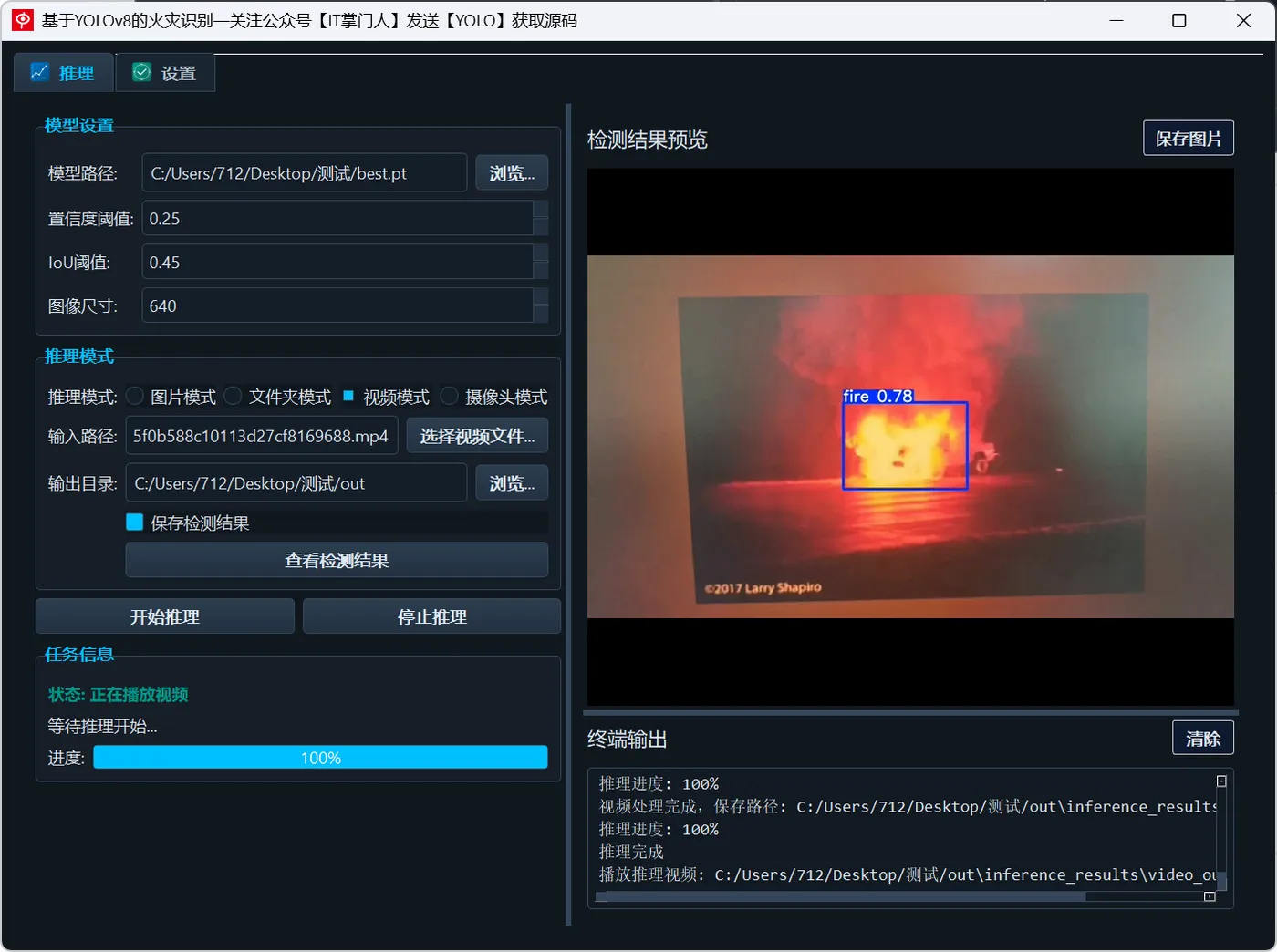Minimize the window

coord(1116,20)
